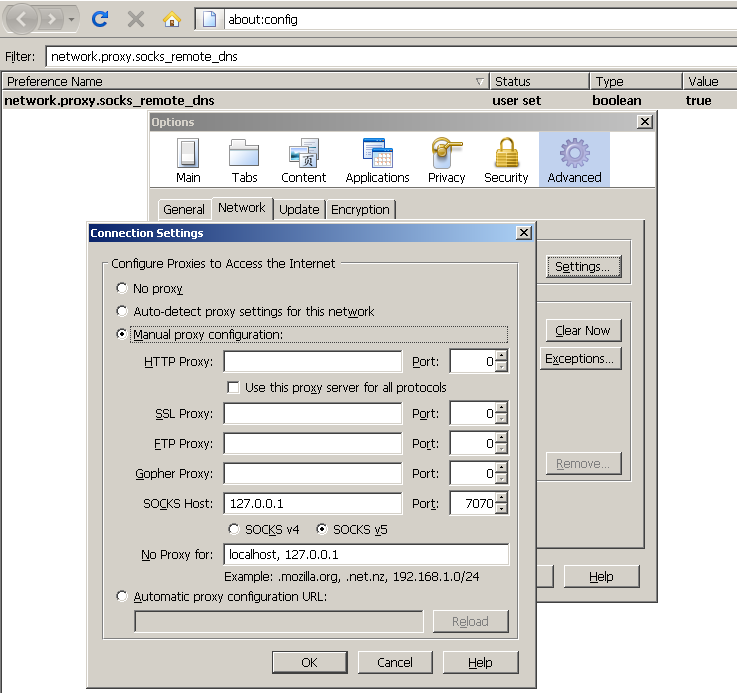Open the history dropdown arrow beside Forward

point(71,19)
